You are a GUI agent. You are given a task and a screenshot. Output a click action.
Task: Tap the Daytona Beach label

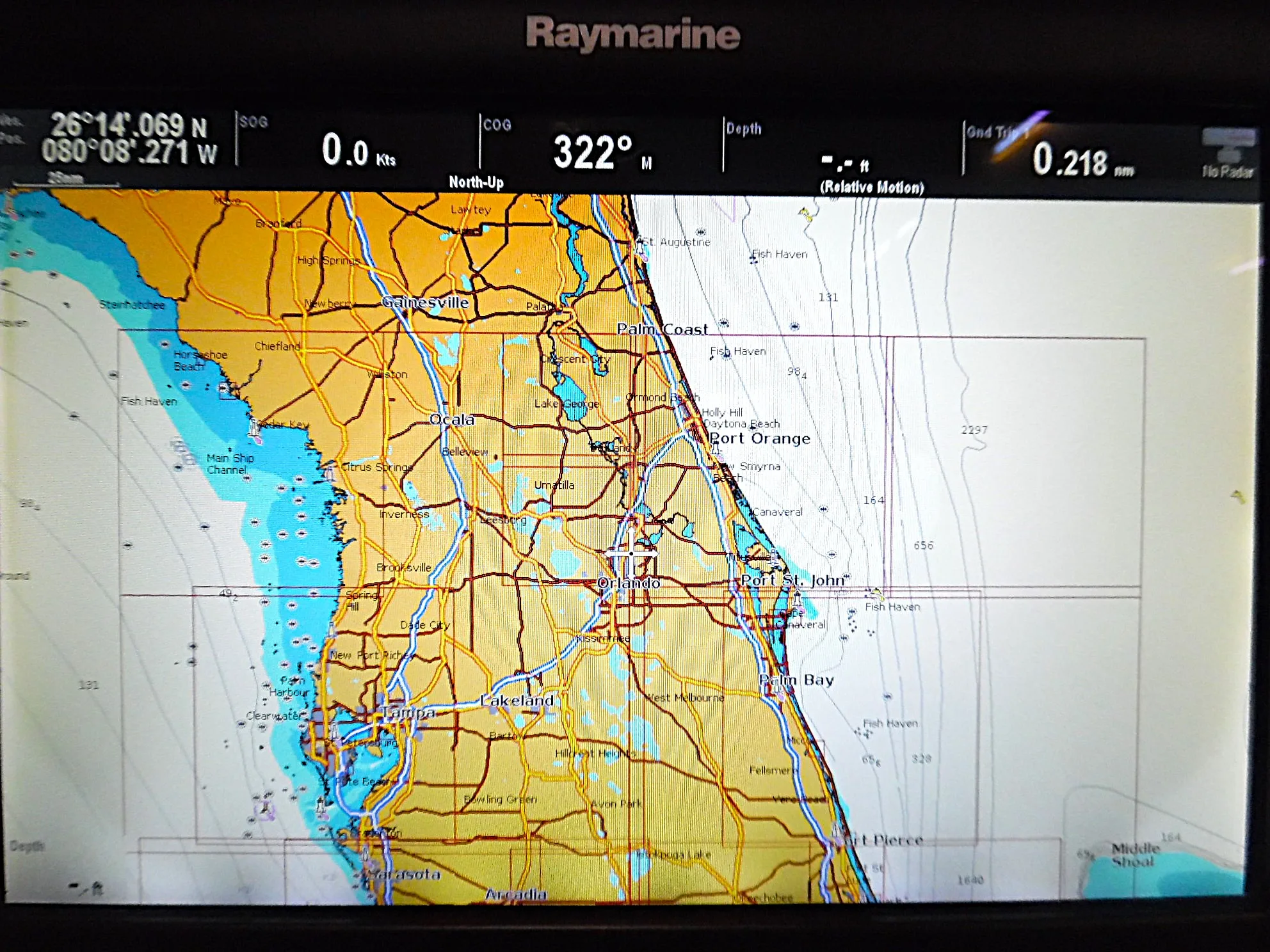(741, 424)
